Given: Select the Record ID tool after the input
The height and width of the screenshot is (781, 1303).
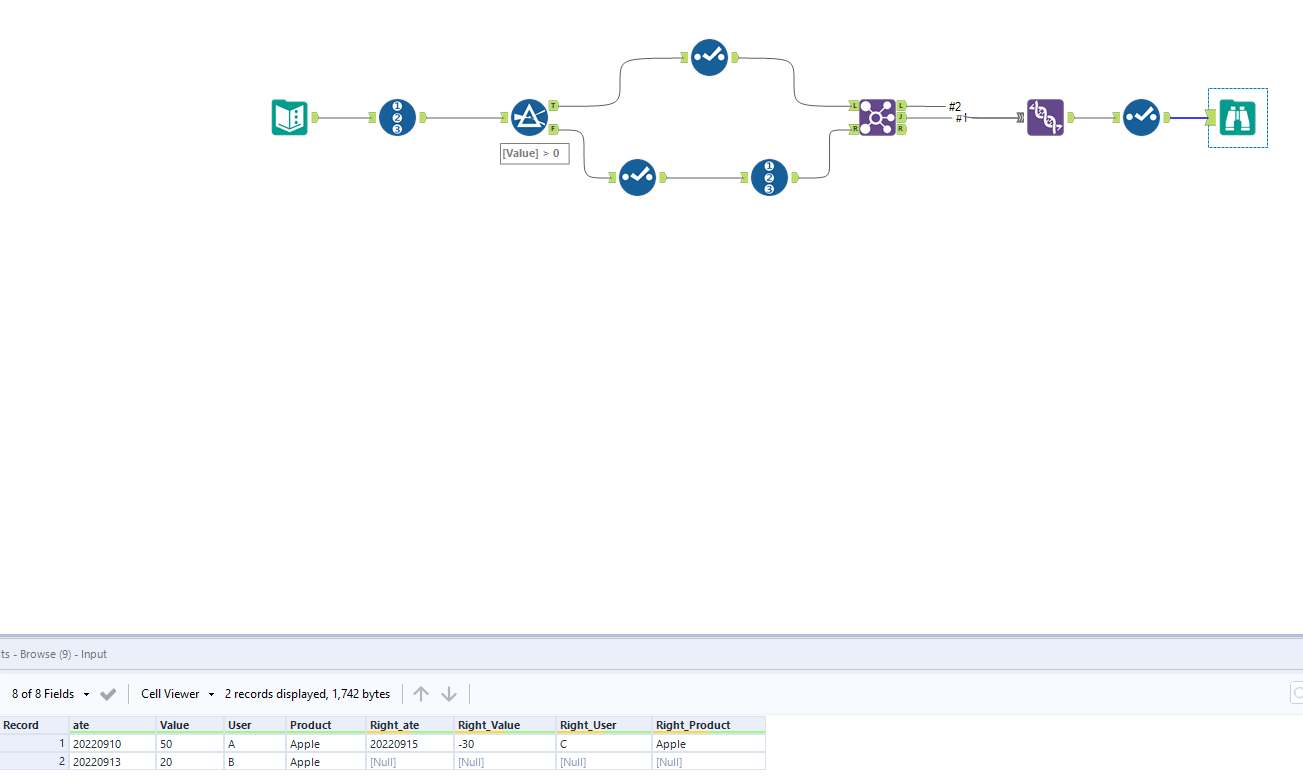Looking at the screenshot, I should (x=396, y=117).
